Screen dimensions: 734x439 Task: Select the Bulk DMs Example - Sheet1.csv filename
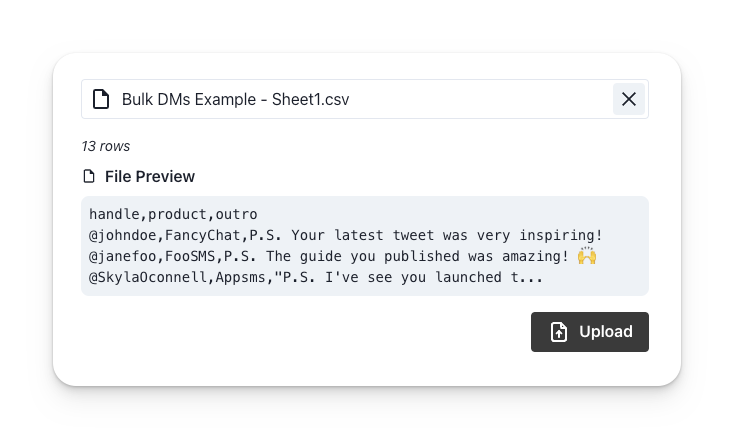coord(235,99)
